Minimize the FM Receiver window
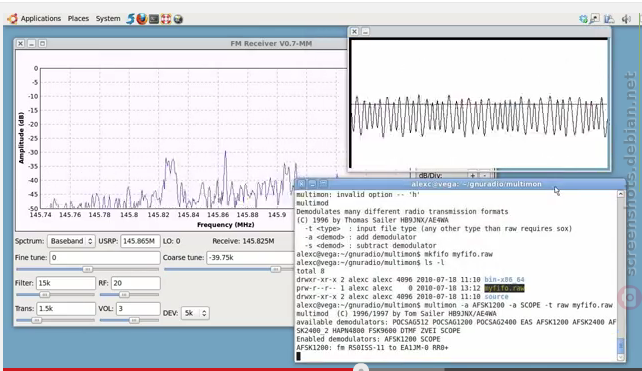Viewport: 642px width, 371px height. [x=31, y=43]
